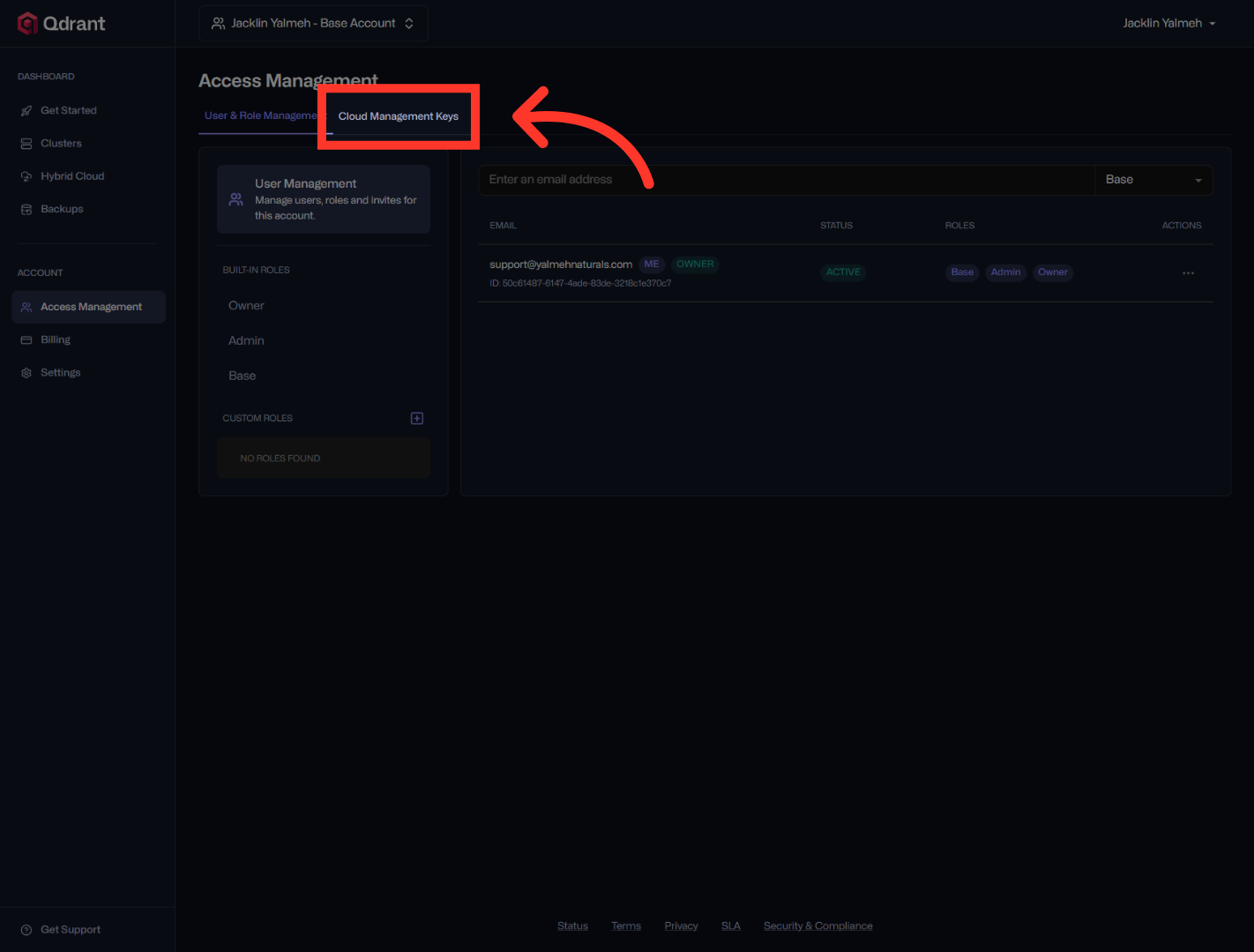1254x952 pixels.
Task: Click the ROLES column header
Action: point(959,226)
